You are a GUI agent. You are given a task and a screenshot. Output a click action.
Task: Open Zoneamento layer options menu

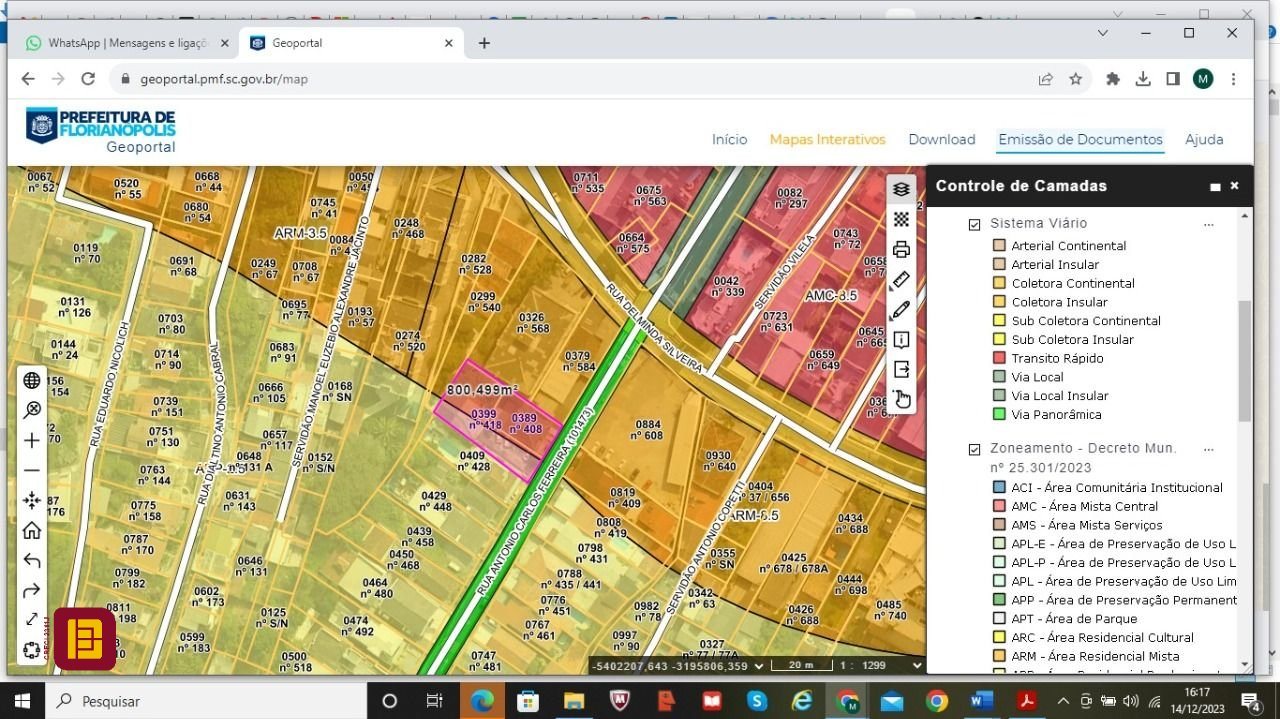[1208, 449]
